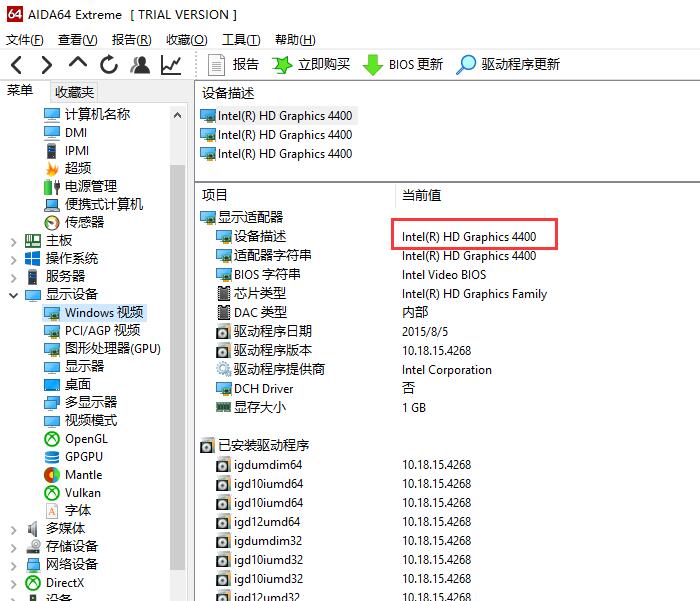Select second Intel(R) HD Graphics 4400 device
This screenshot has height=601, width=700.
coord(276,135)
